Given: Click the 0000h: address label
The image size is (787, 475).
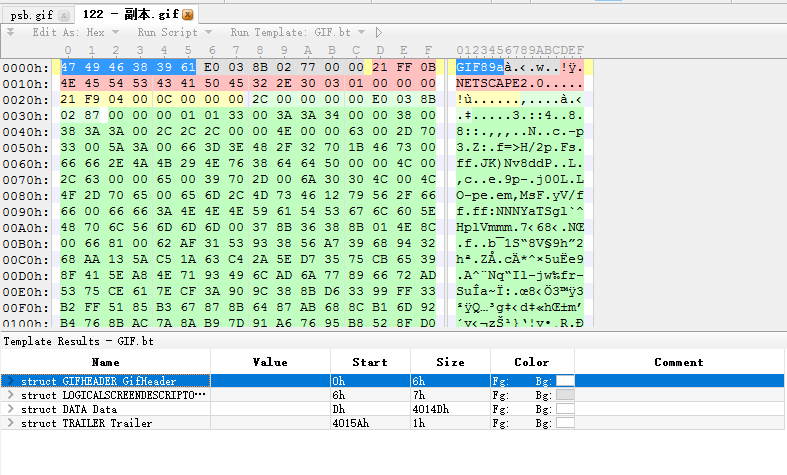Looking at the screenshot, I should [26, 68].
